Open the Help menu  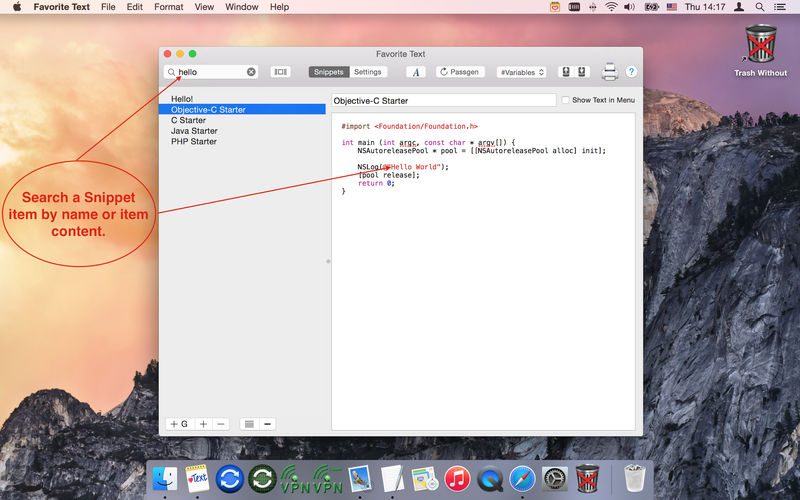click(x=279, y=7)
